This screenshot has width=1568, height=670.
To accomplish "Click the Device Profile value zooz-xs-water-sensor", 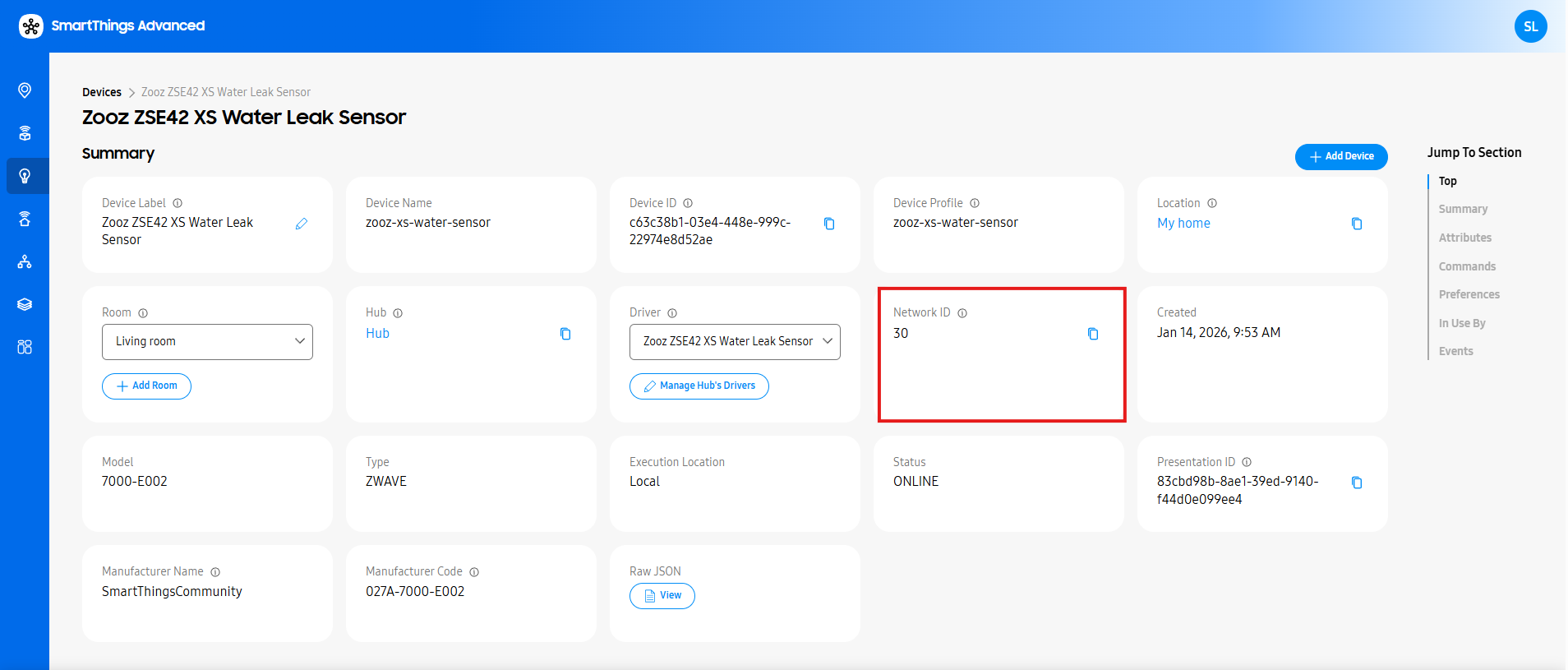I will click(956, 222).
